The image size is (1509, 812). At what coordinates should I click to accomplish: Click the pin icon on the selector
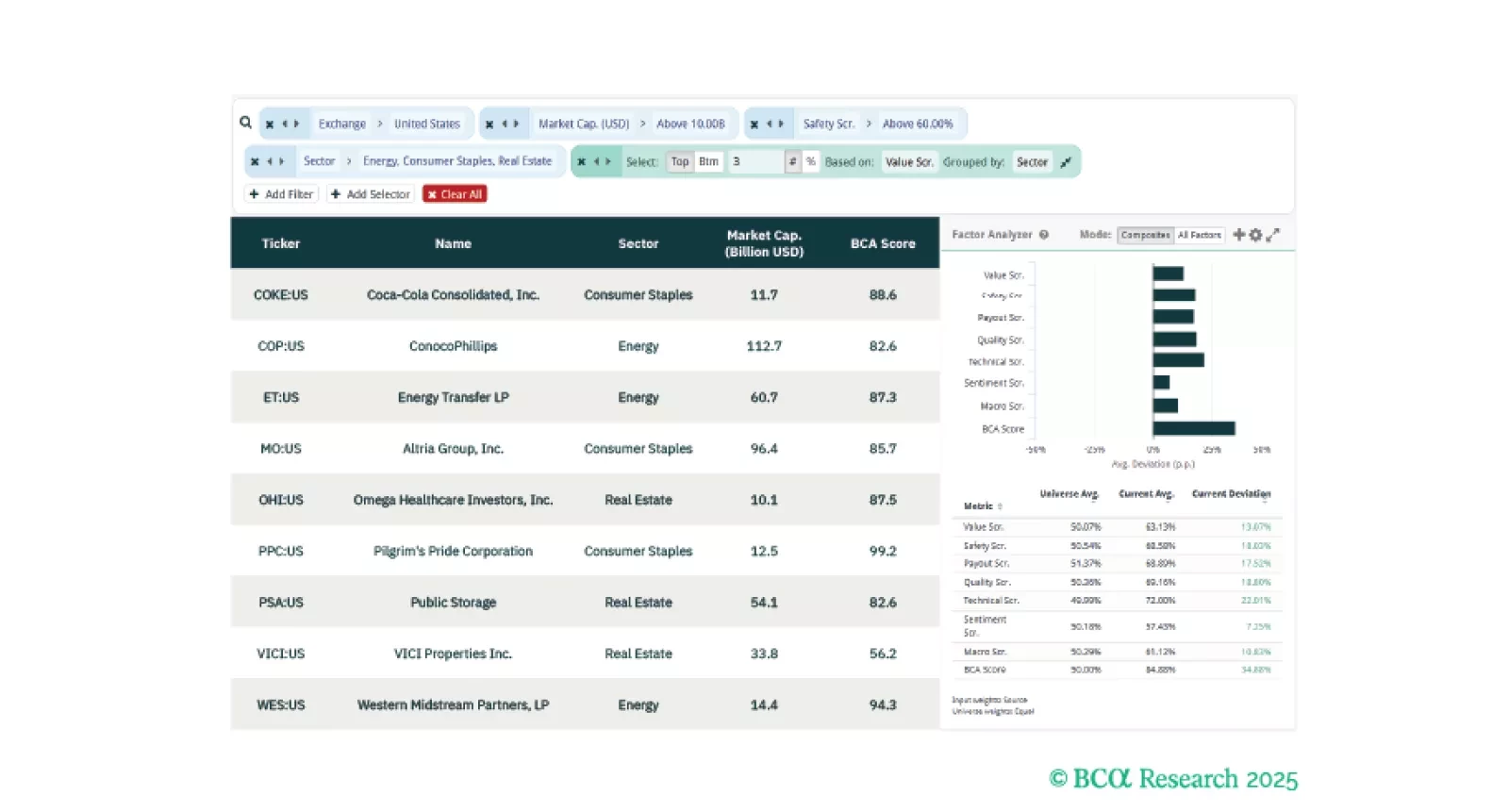tap(1066, 162)
